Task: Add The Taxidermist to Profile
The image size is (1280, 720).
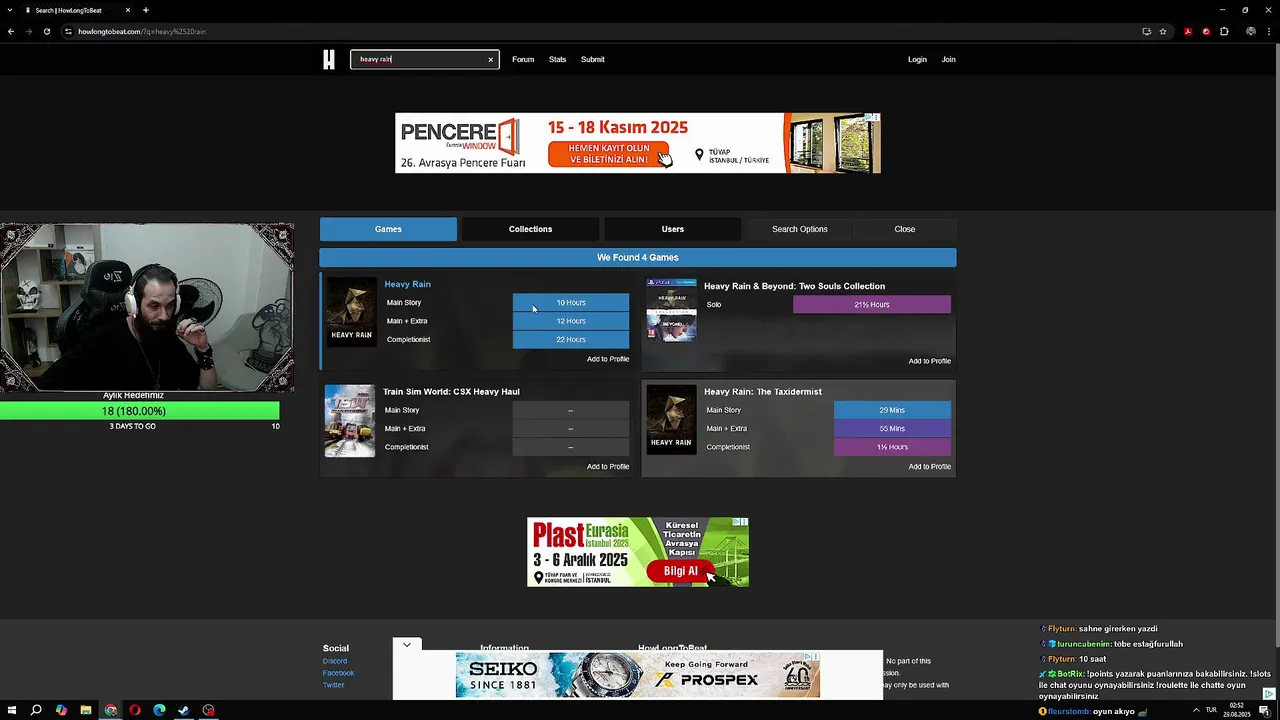Action: click(x=929, y=467)
